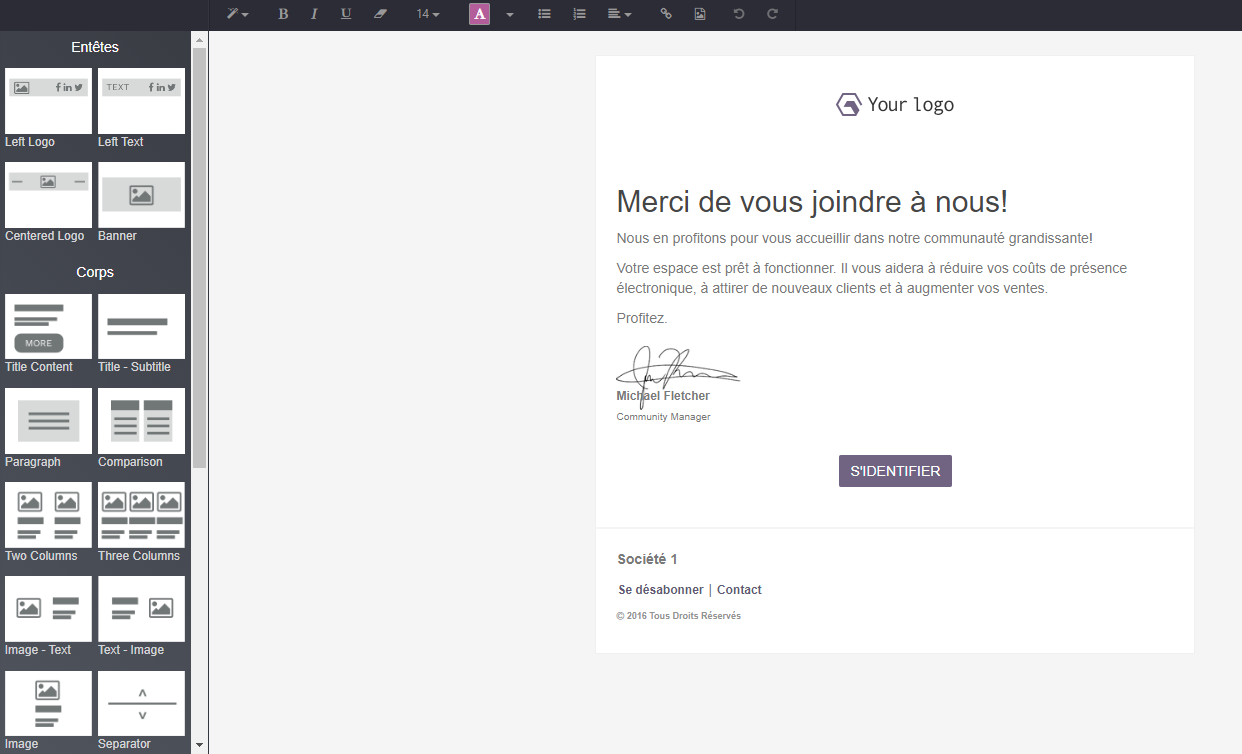Viewport: 1242px width, 754px height.
Task: Select the Three Columns block
Action: point(141,523)
